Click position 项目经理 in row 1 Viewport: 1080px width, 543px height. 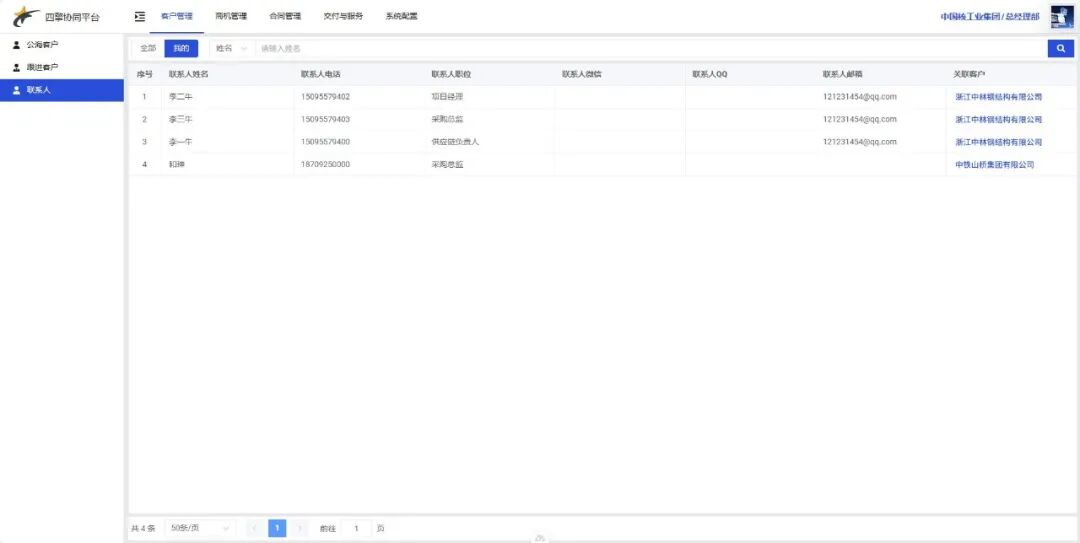point(448,97)
